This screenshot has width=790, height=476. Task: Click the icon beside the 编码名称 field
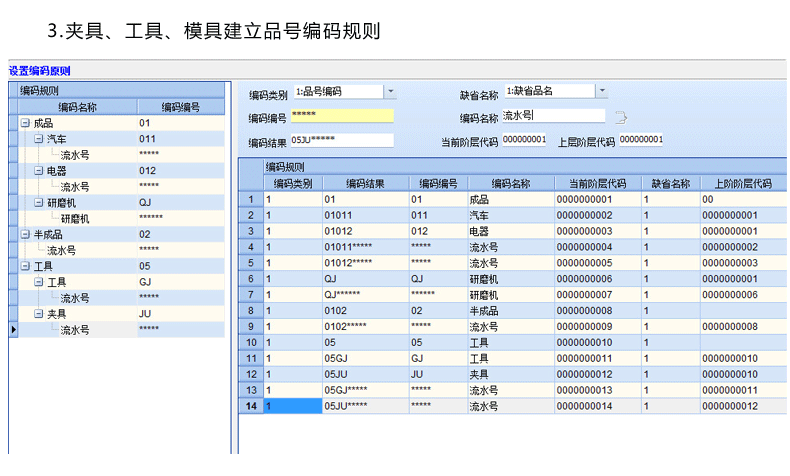point(620,117)
